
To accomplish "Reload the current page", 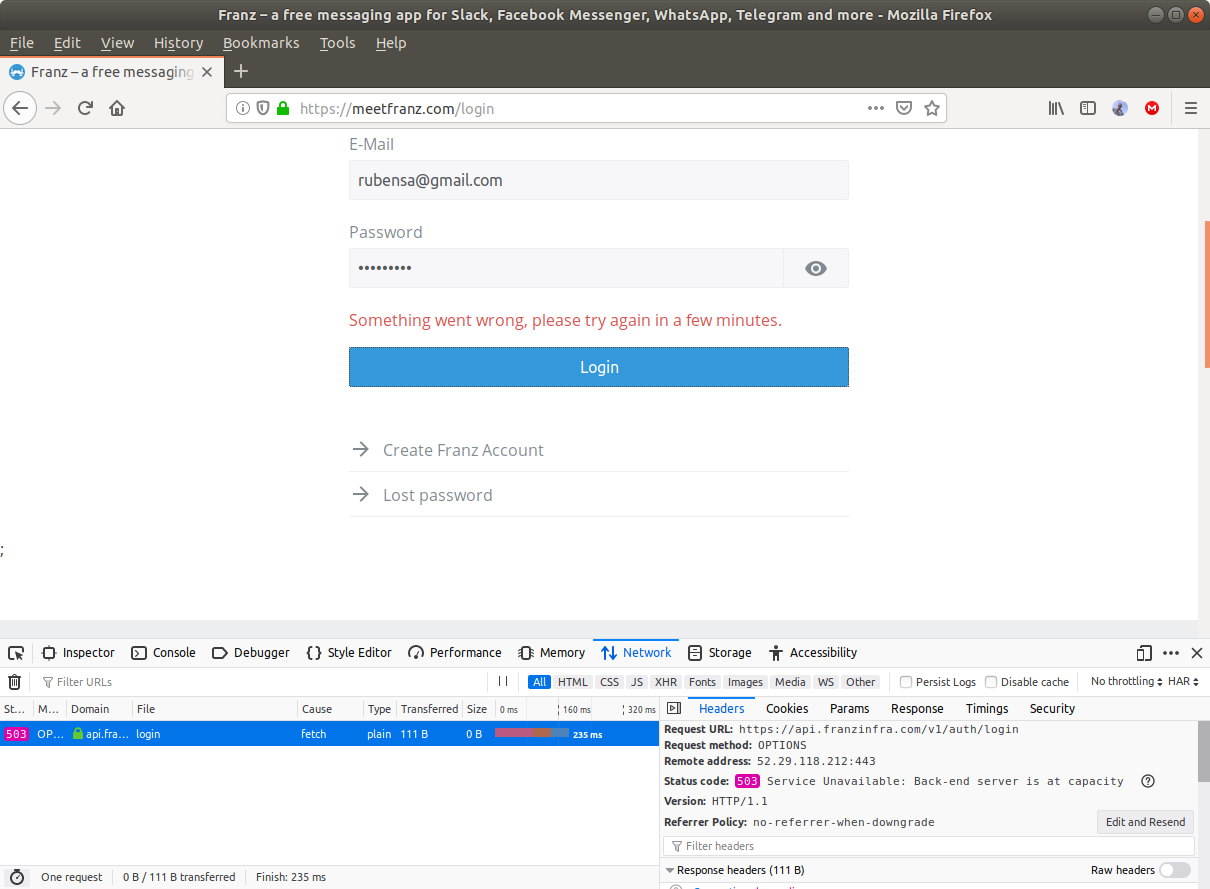I will 86,108.
